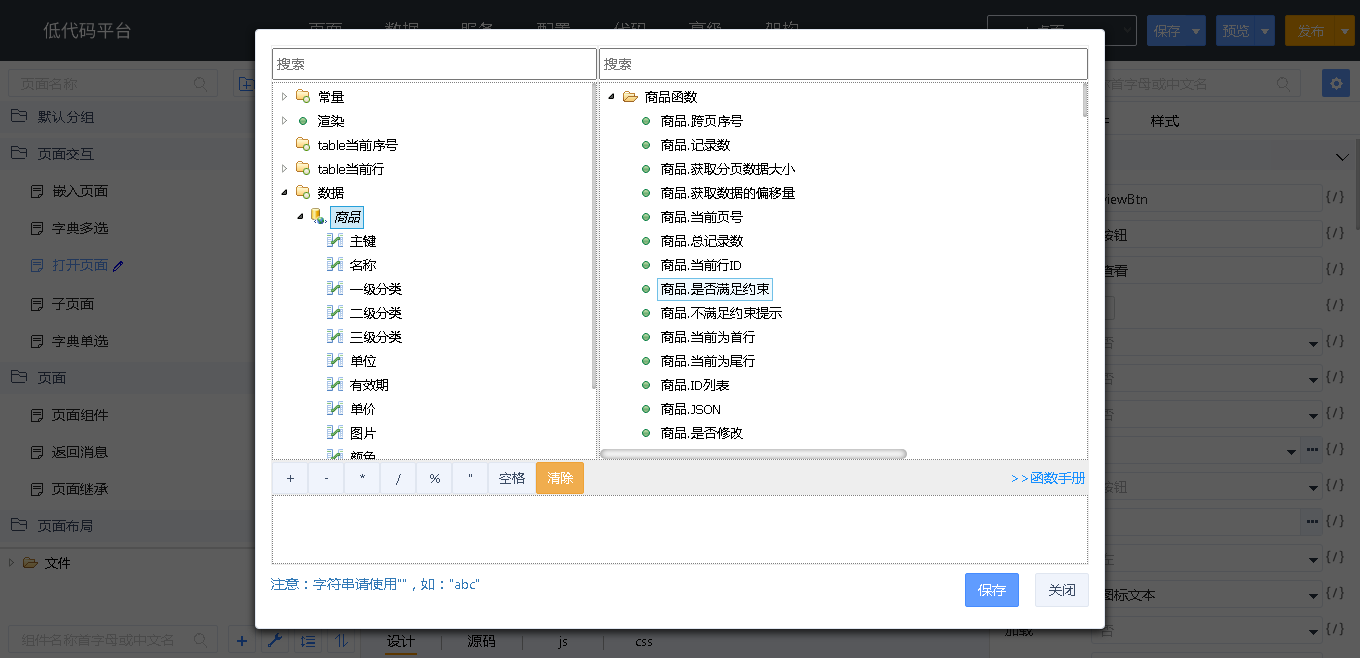Insert the divide operator
1360x658 pixels.
[x=398, y=478]
